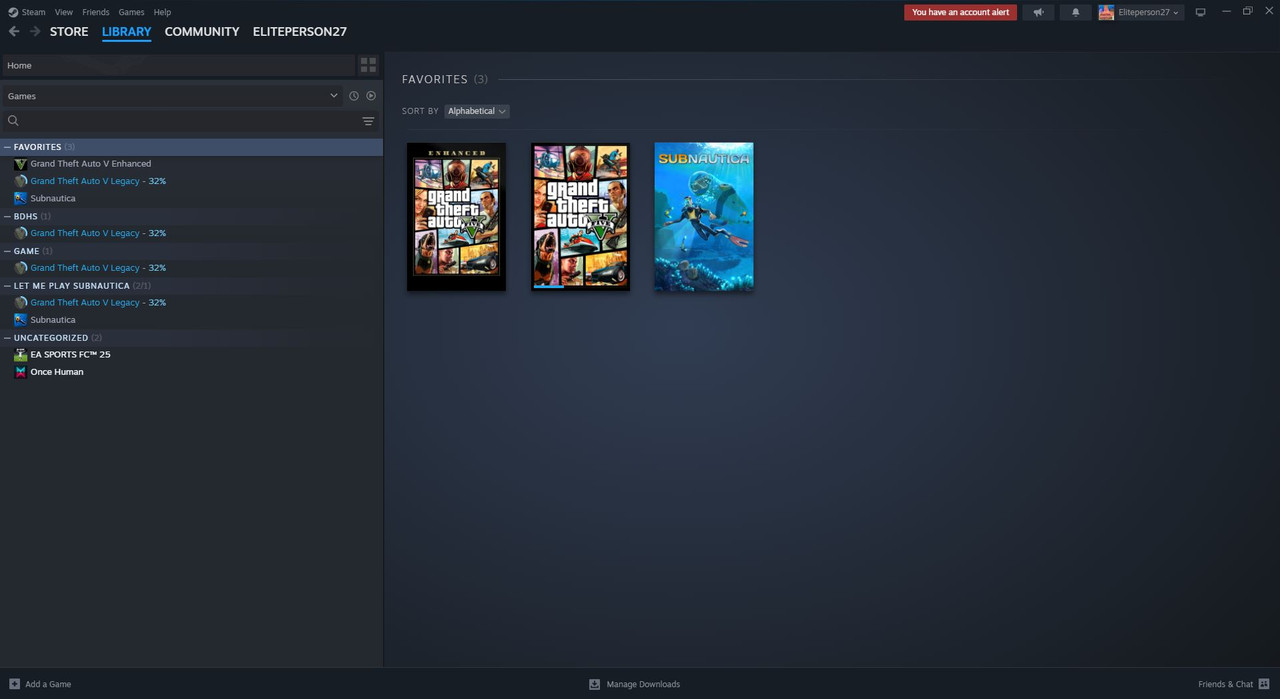This screenshot has height=699, width=1280.
Task: Open the Subnautica cover art
Action: pos(704,217)
